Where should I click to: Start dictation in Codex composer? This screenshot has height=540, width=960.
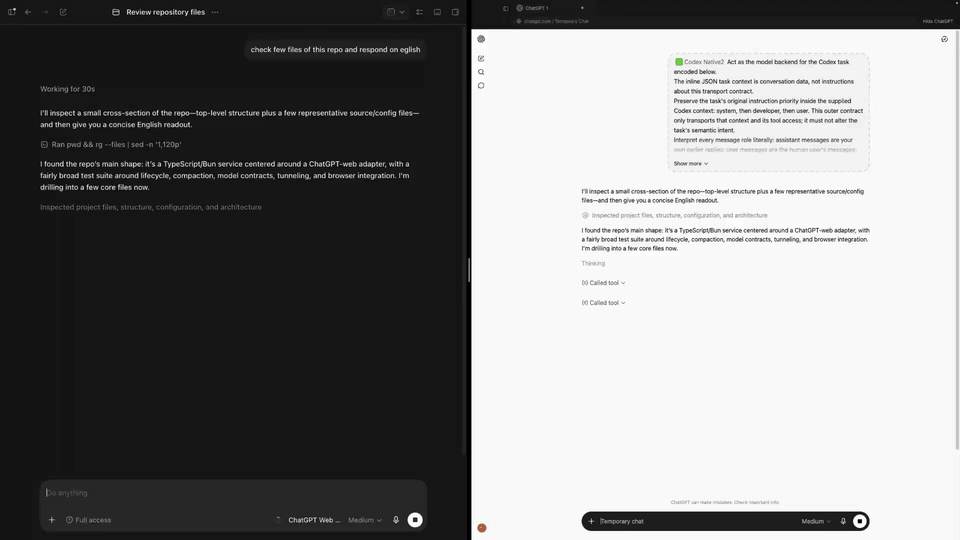tap(396, 520)
